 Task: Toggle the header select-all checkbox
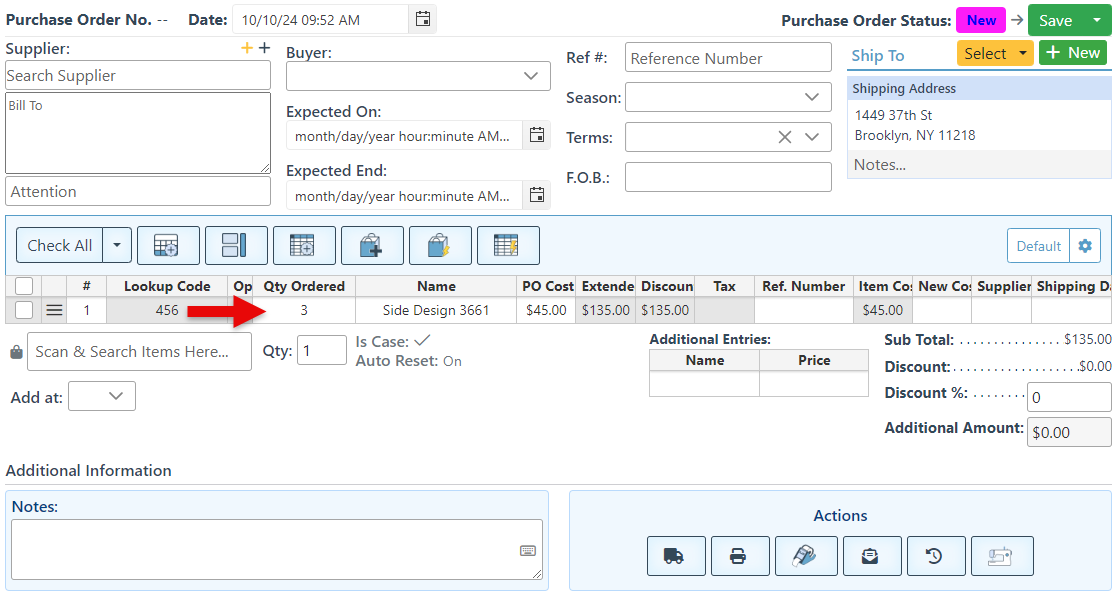pyautogui.click(x=24, y=286)
